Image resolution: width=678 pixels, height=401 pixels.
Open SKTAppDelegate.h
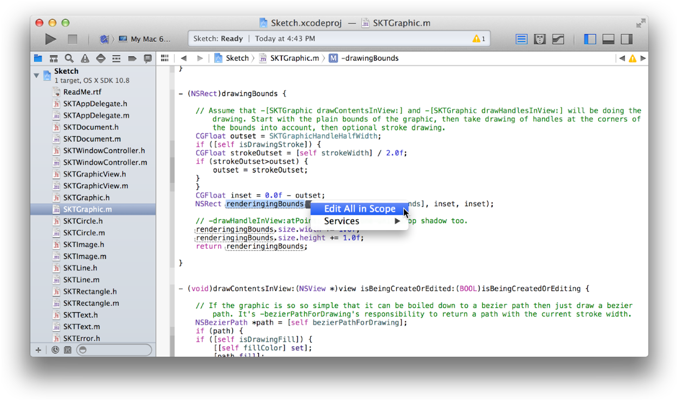(x=93, y=103)
